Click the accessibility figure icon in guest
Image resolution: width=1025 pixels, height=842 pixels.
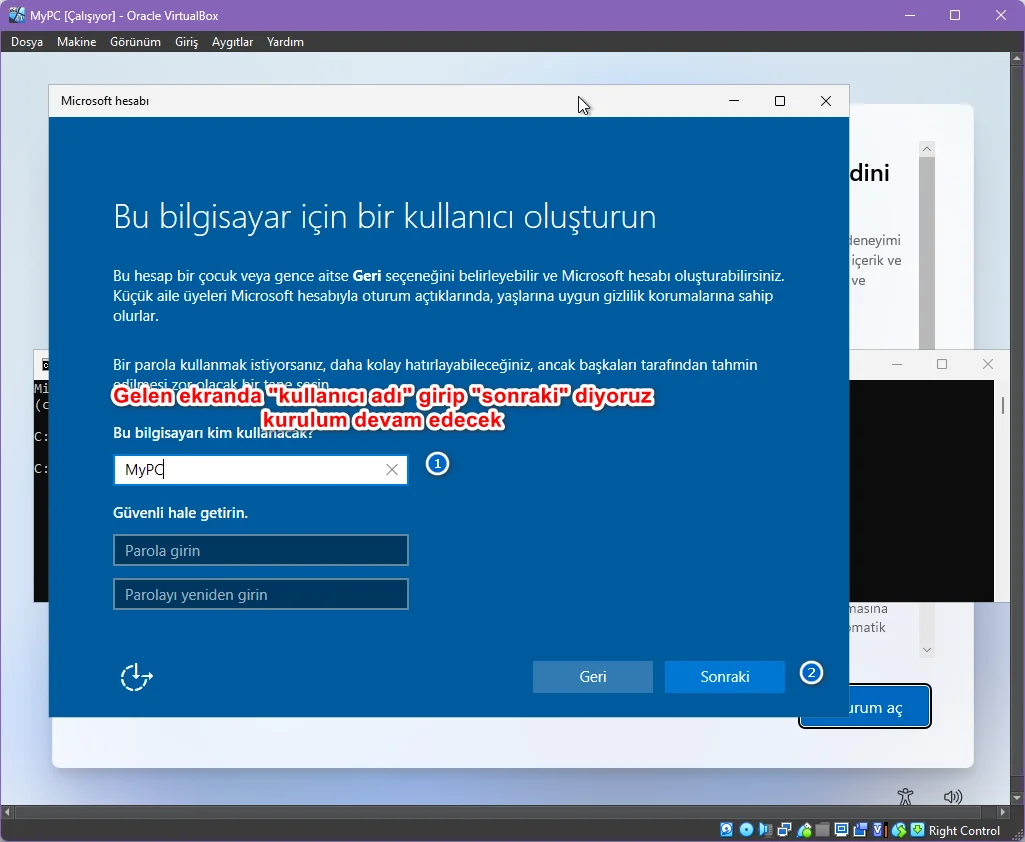[905, 796]
